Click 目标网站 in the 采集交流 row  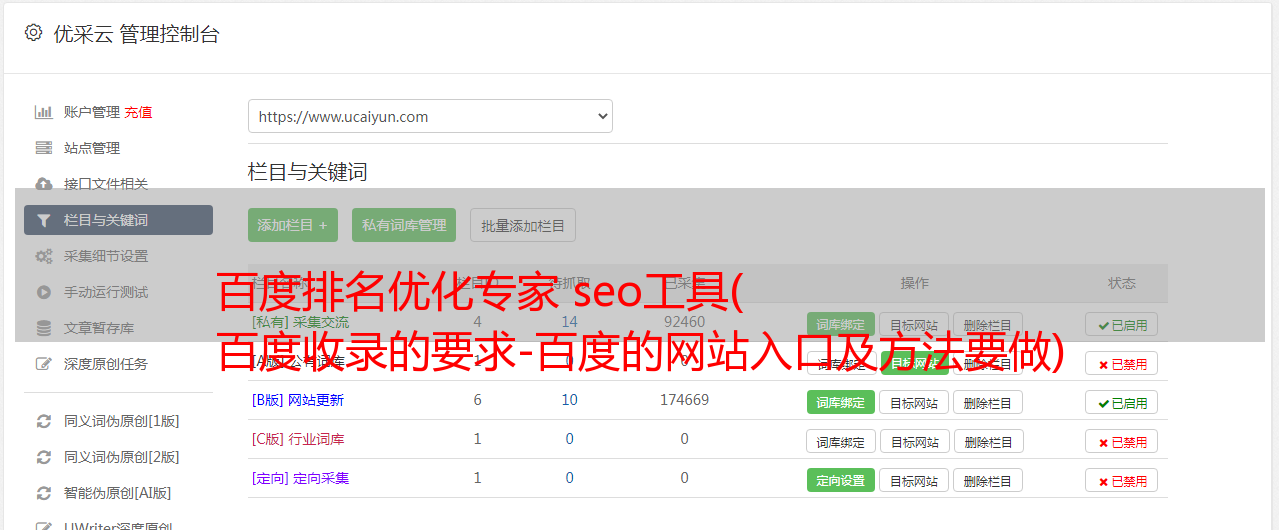(915, 324)
